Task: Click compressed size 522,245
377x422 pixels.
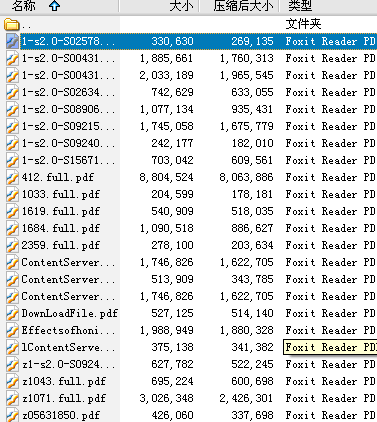Action: pos(252,364)
